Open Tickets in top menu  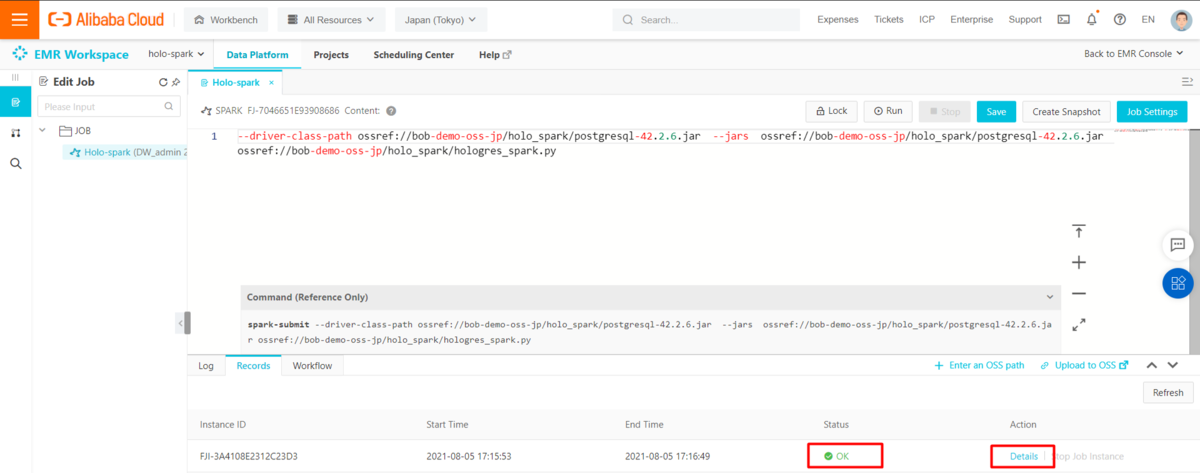(x=889, y=19)
